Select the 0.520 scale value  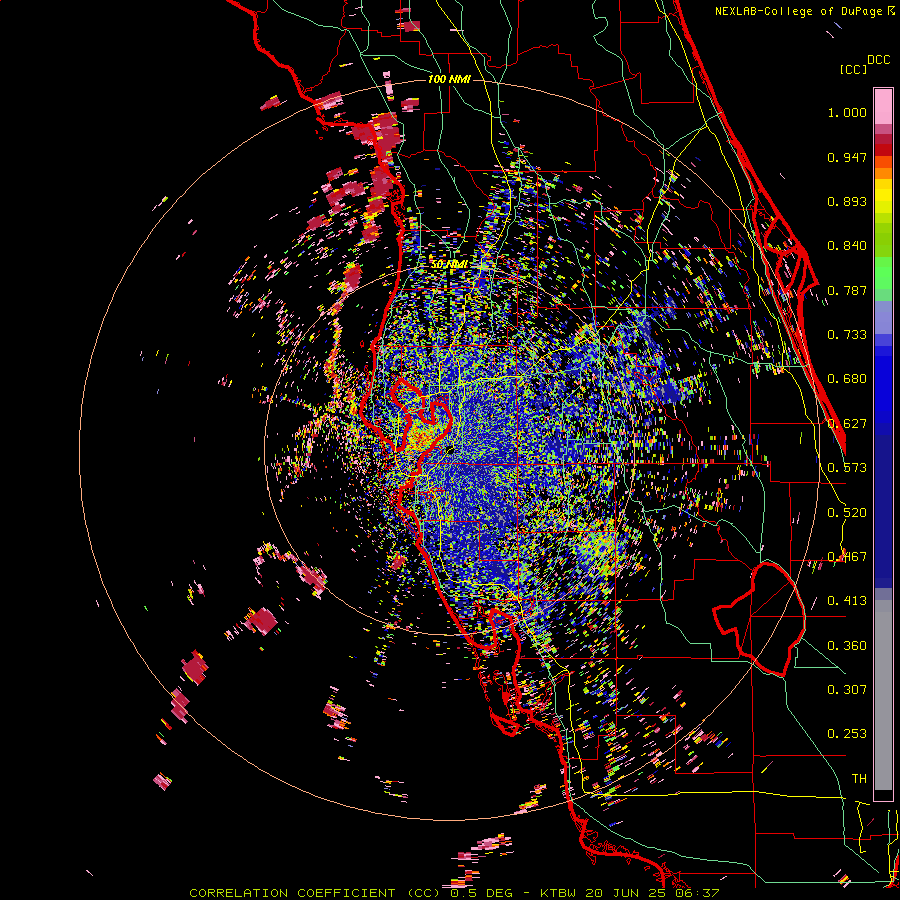[x=847, y=513]
